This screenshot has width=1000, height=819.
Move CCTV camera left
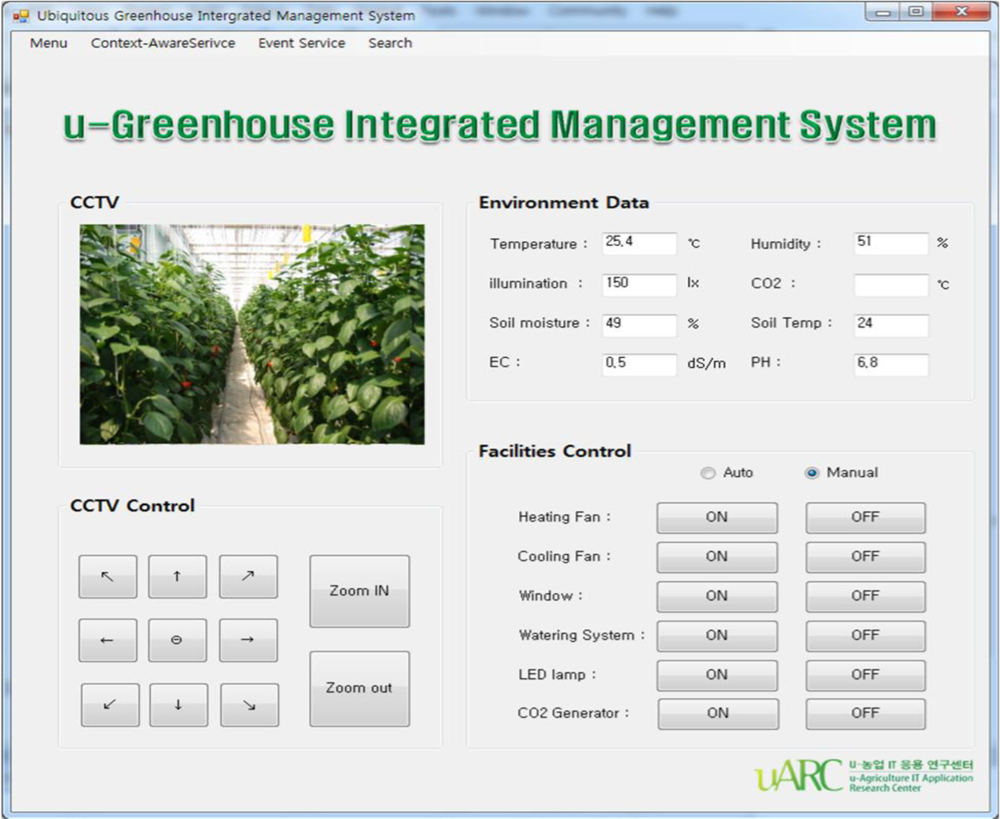pos(107,641)
